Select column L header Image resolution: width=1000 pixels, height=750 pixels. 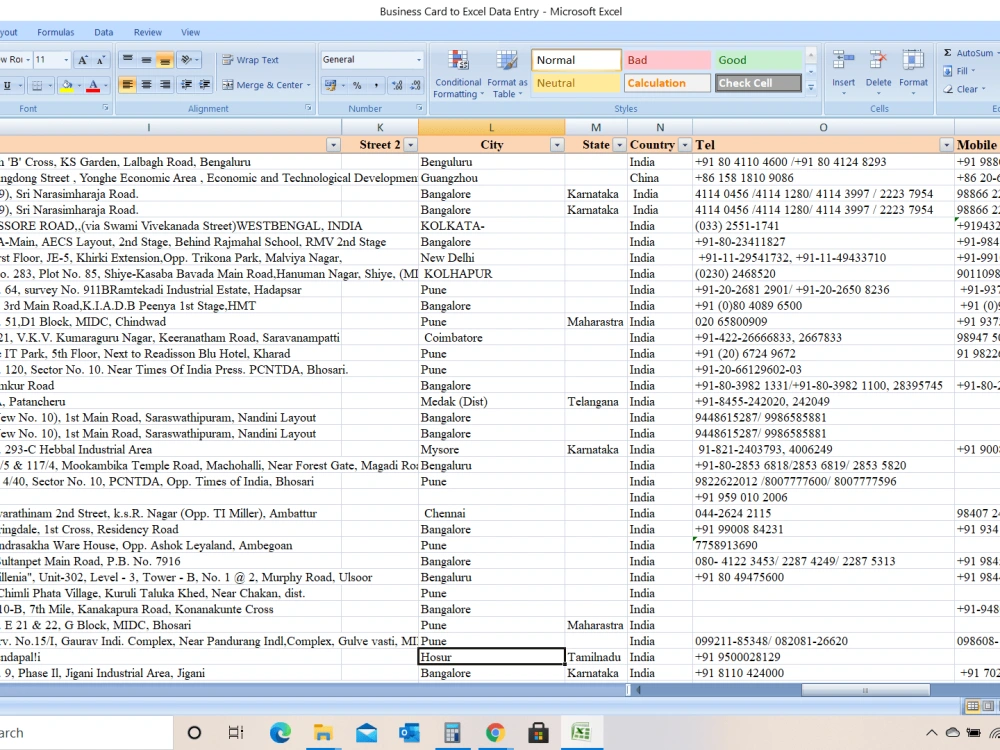491,128
